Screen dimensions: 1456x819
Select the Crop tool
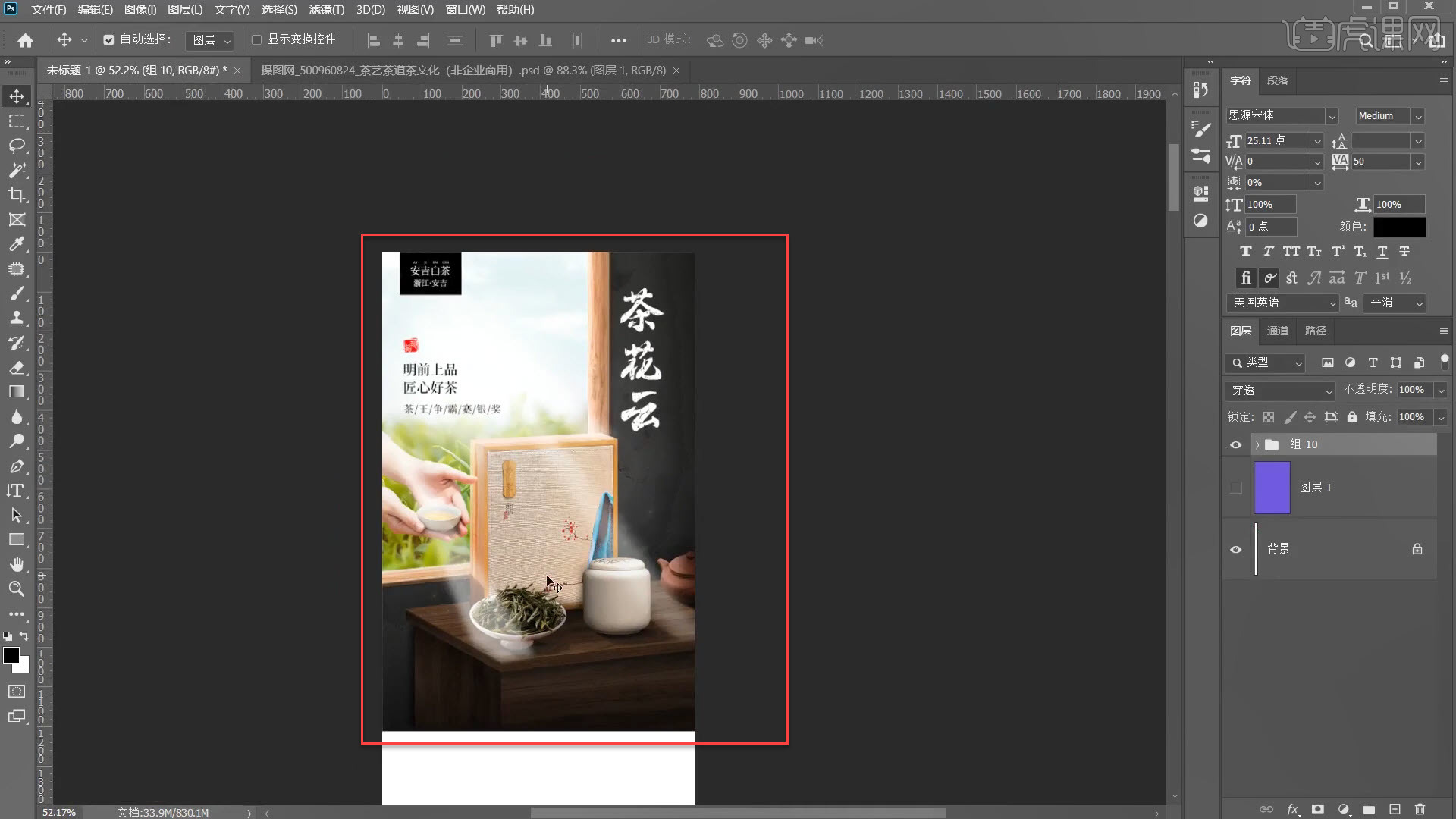[x=17, y=195]
